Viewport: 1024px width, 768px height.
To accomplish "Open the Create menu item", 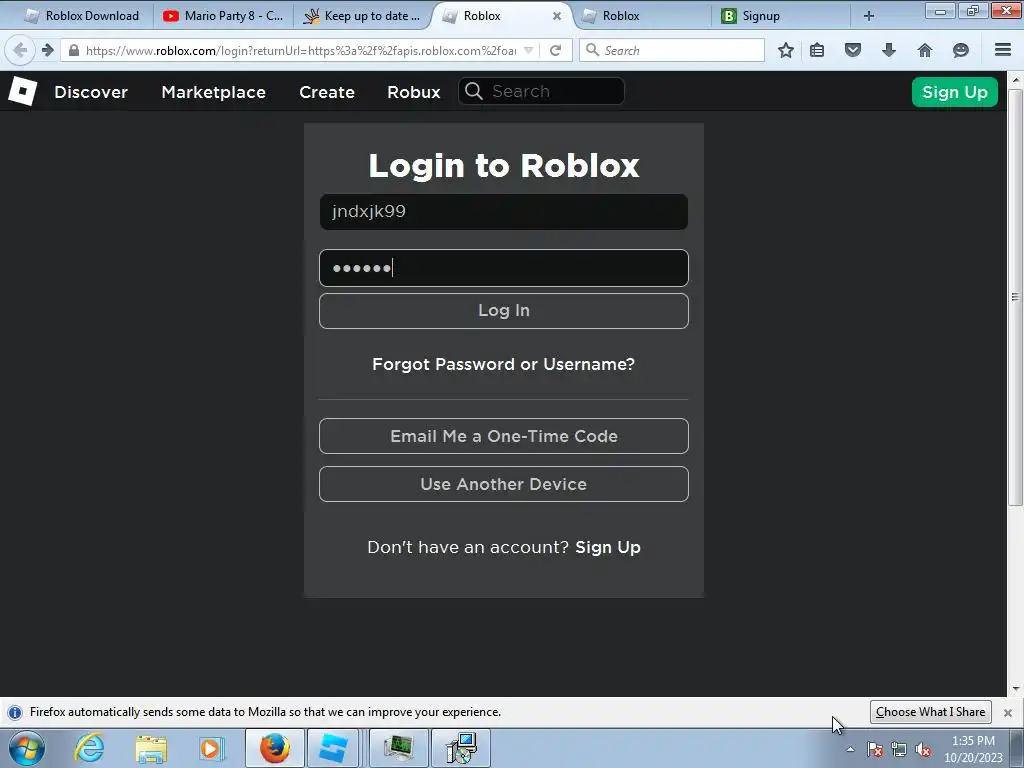I will pos(327,92).
